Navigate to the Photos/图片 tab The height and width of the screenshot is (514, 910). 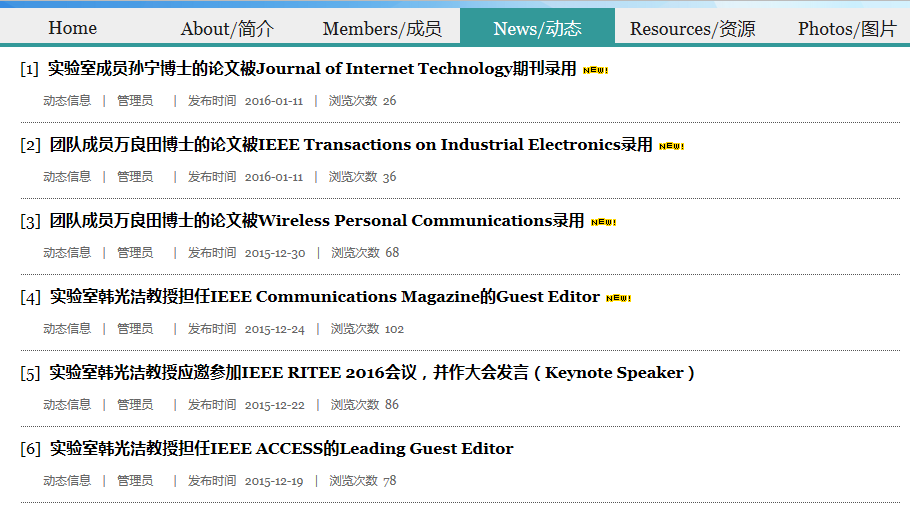[x=847, y=28]
